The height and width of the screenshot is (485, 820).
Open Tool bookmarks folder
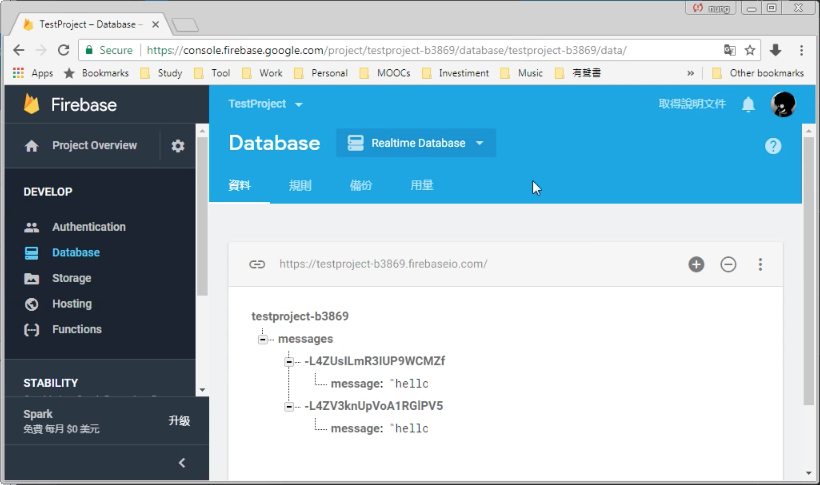212,73
